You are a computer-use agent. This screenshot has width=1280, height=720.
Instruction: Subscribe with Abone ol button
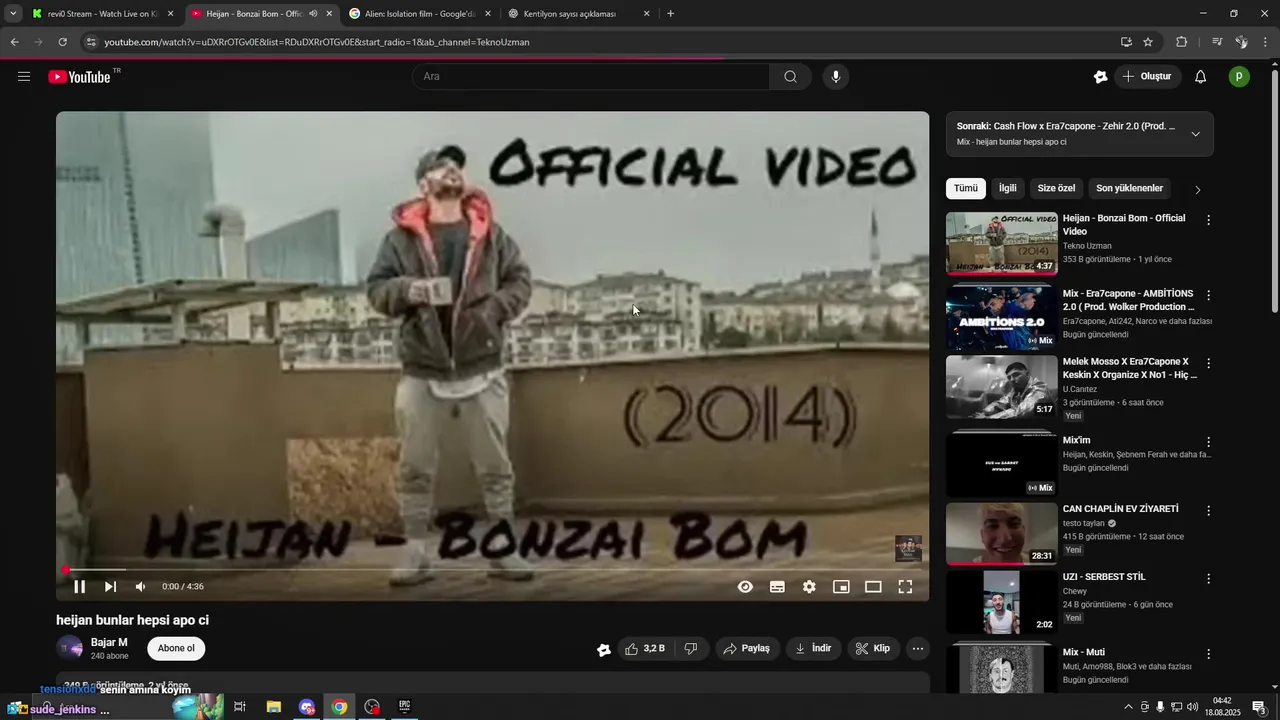(176, 648)
